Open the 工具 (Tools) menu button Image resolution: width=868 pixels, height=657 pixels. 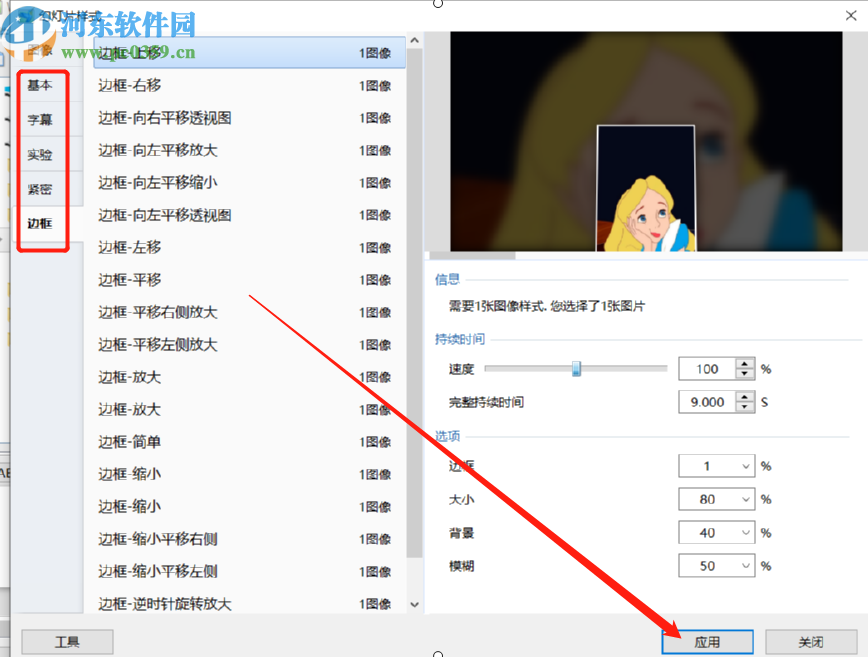click(x=66, y=641)
